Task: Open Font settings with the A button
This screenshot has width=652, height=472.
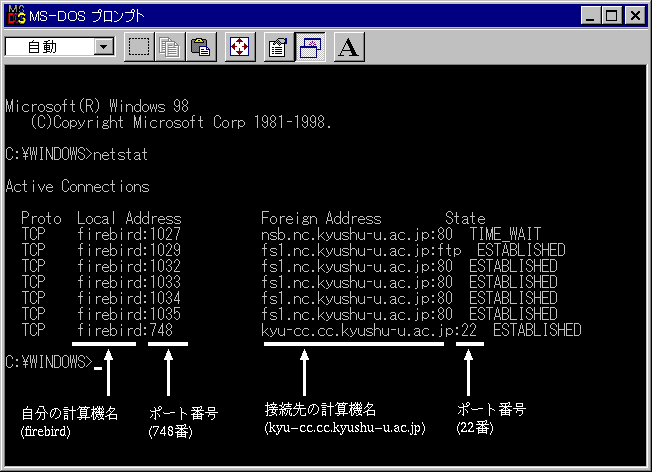Action: click(x=347, y=48)
